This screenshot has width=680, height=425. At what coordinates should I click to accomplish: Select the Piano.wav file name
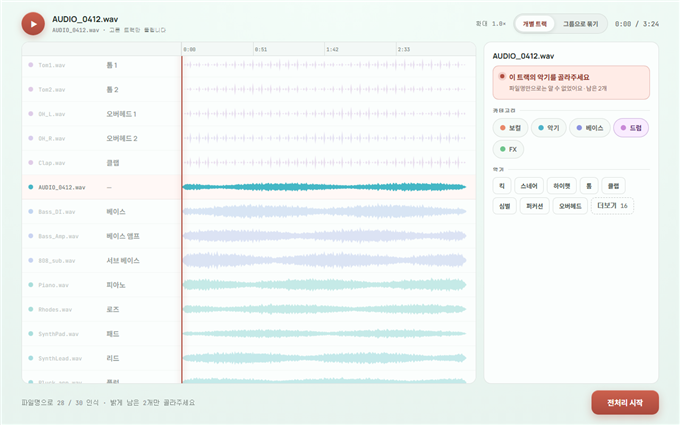coord(53,285)
